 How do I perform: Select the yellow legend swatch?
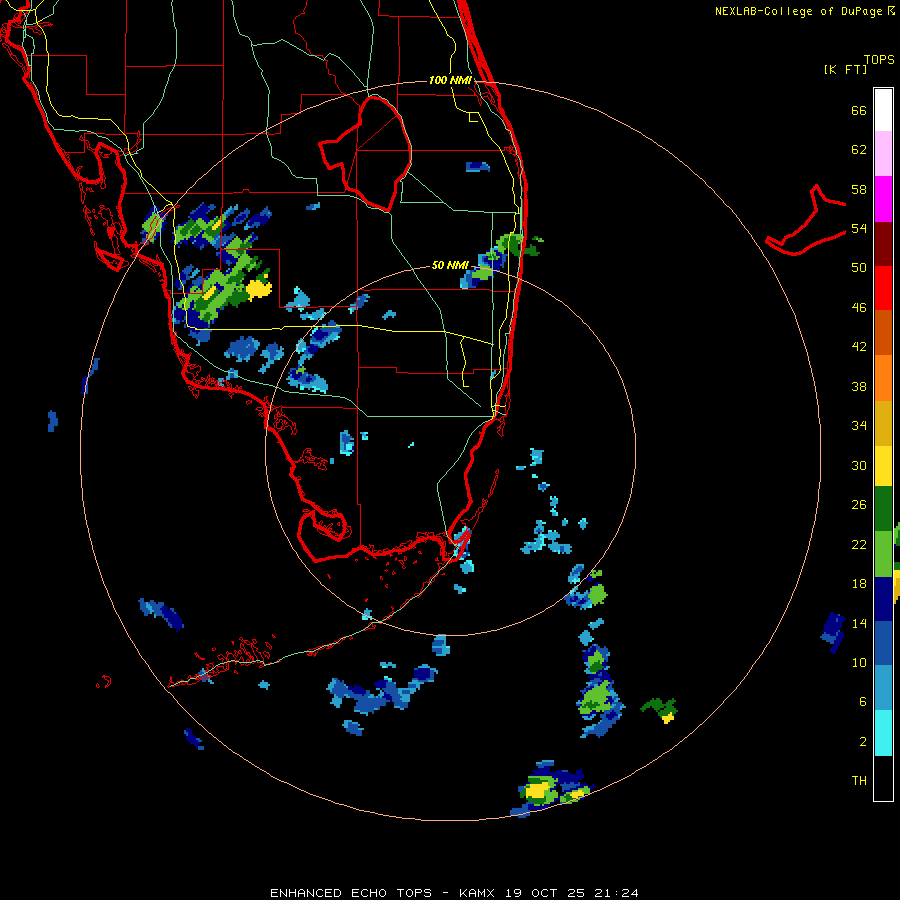coord(883,466)
